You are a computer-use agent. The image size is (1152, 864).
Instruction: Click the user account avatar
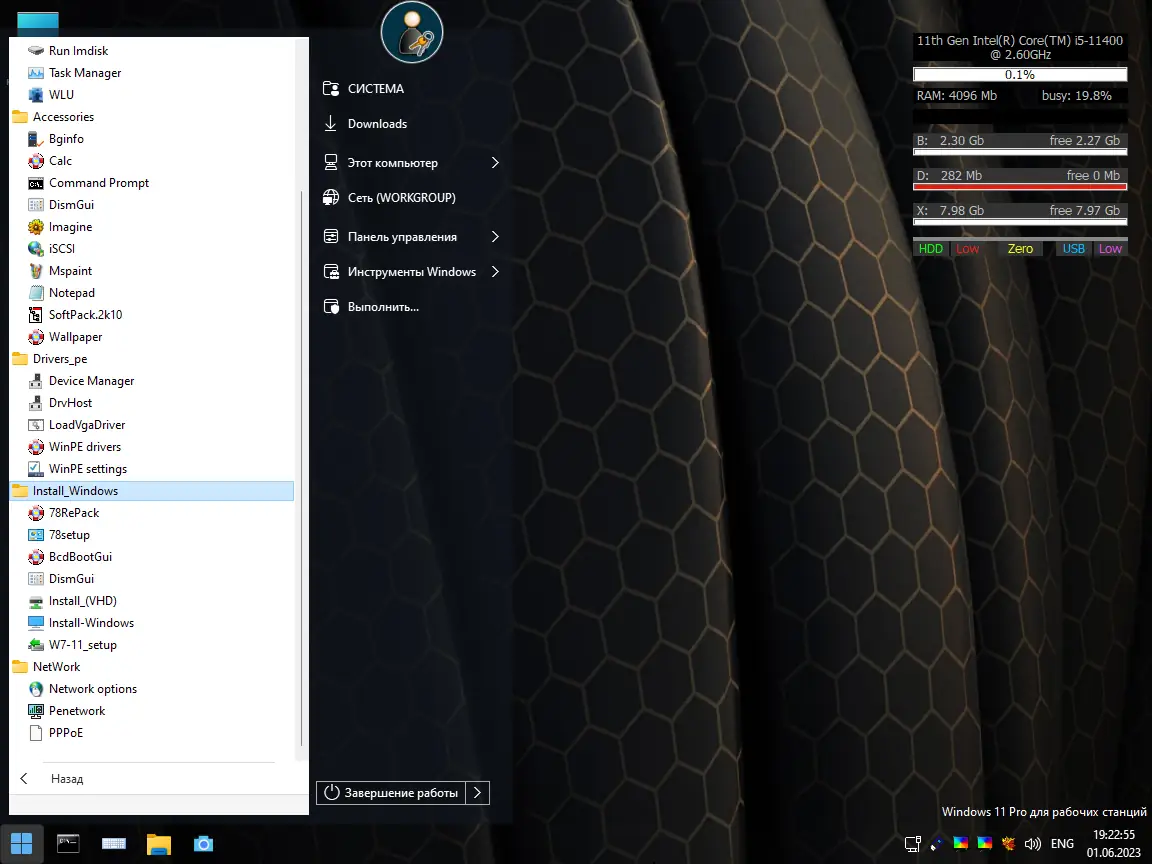(x=411, y=32)
